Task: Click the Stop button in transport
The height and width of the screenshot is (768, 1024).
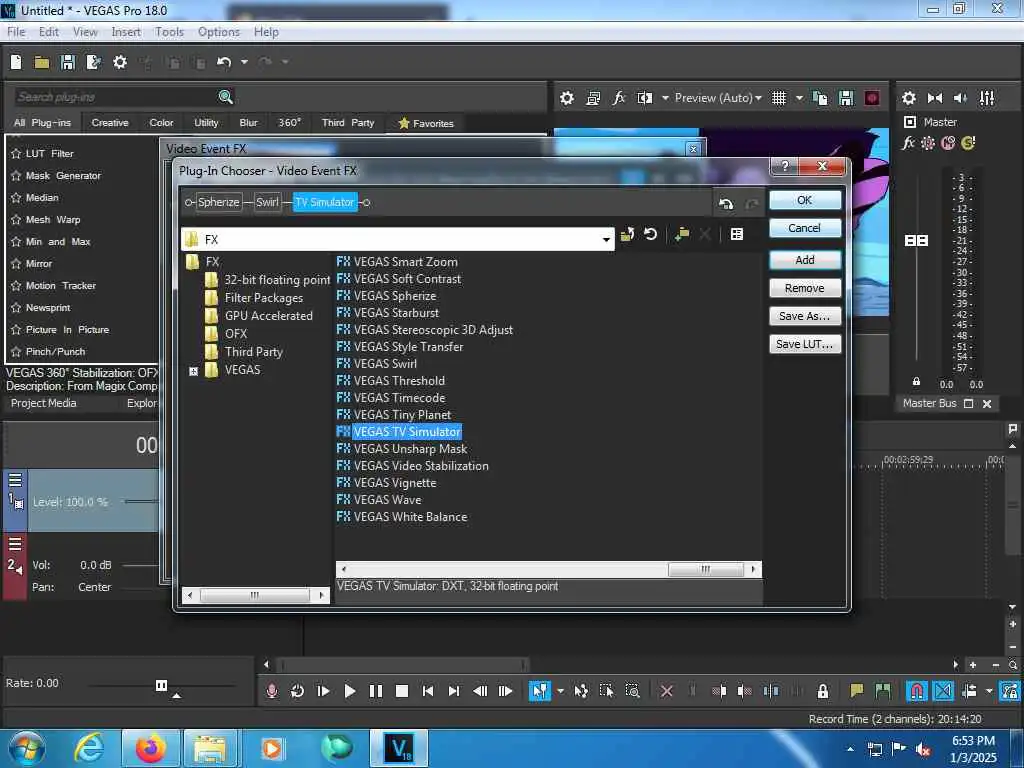Action: (402, 691)
